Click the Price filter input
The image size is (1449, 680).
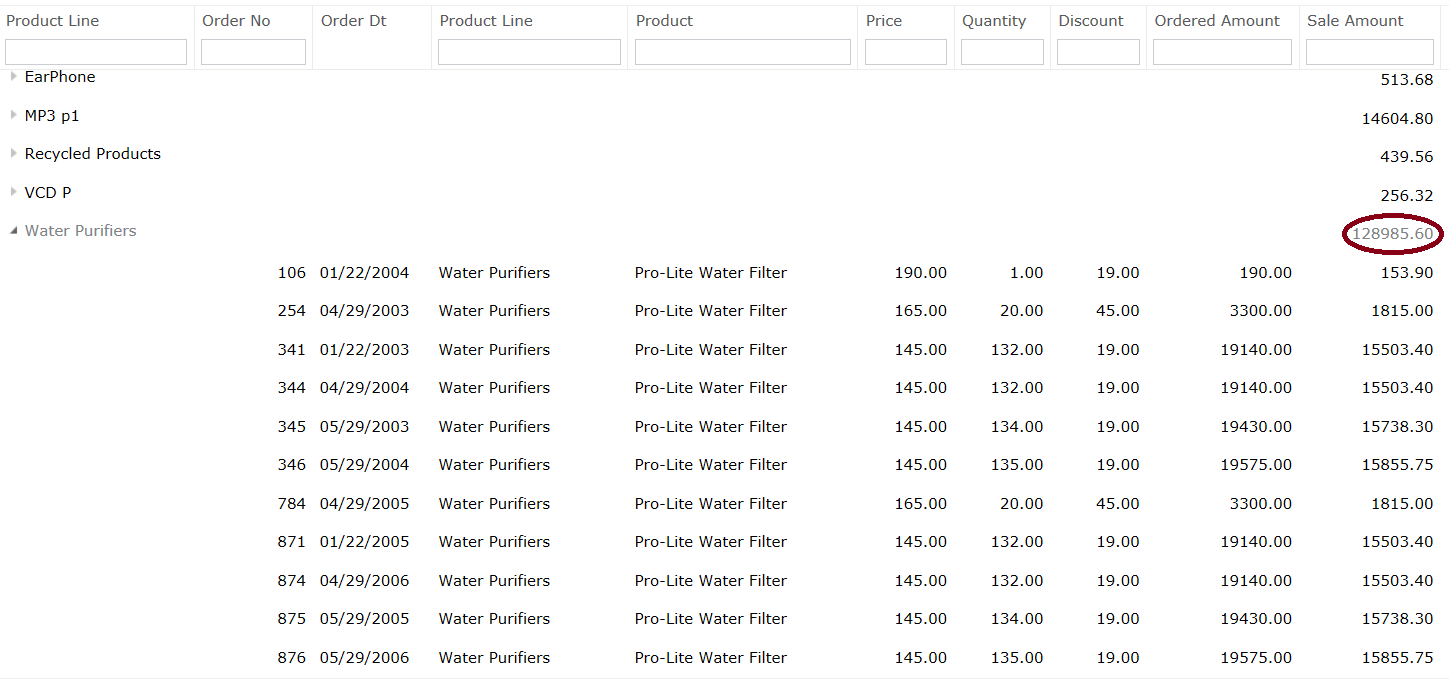point(906,52)
